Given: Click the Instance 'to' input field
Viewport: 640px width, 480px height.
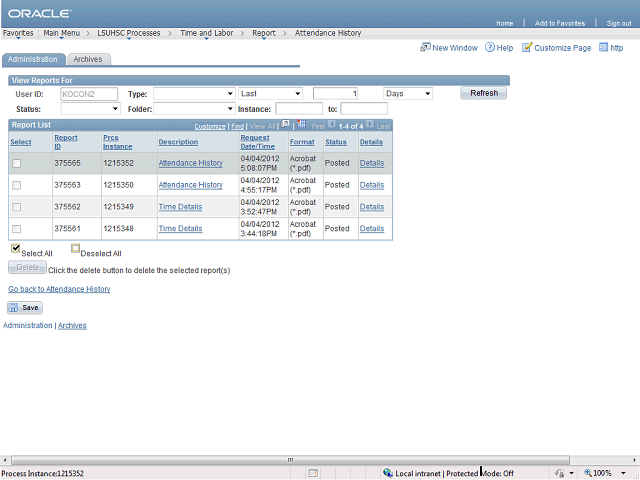Looking at the screenshot, I should (364, 109).
